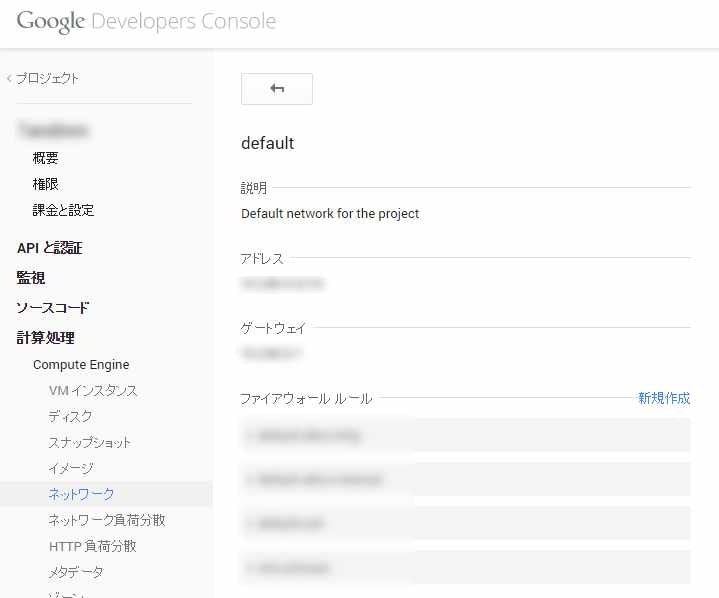The width and height of the screenshot is (719, 598).
Task: Open ディスク disks page
Action: (x=70, y=416)
